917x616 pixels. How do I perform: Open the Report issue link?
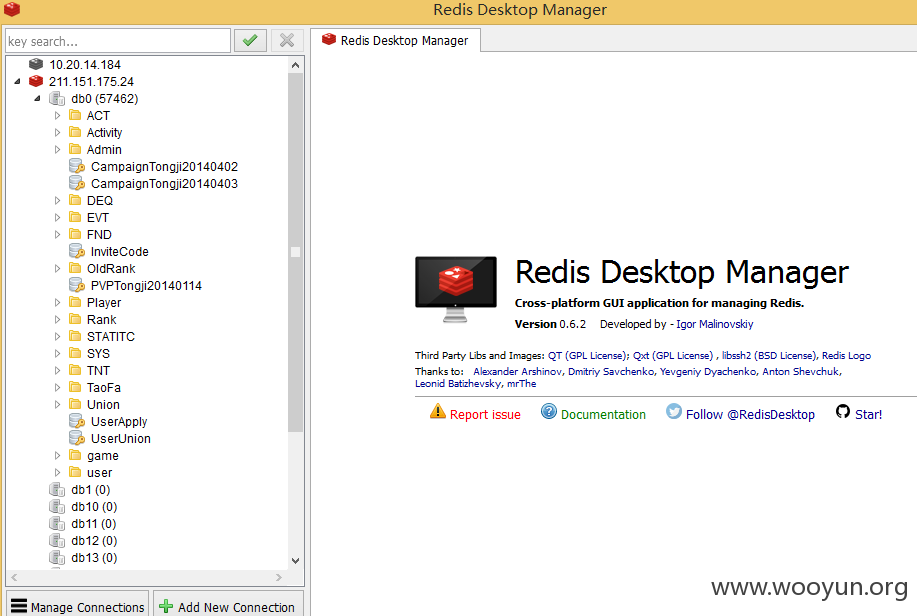coord(485,414)
